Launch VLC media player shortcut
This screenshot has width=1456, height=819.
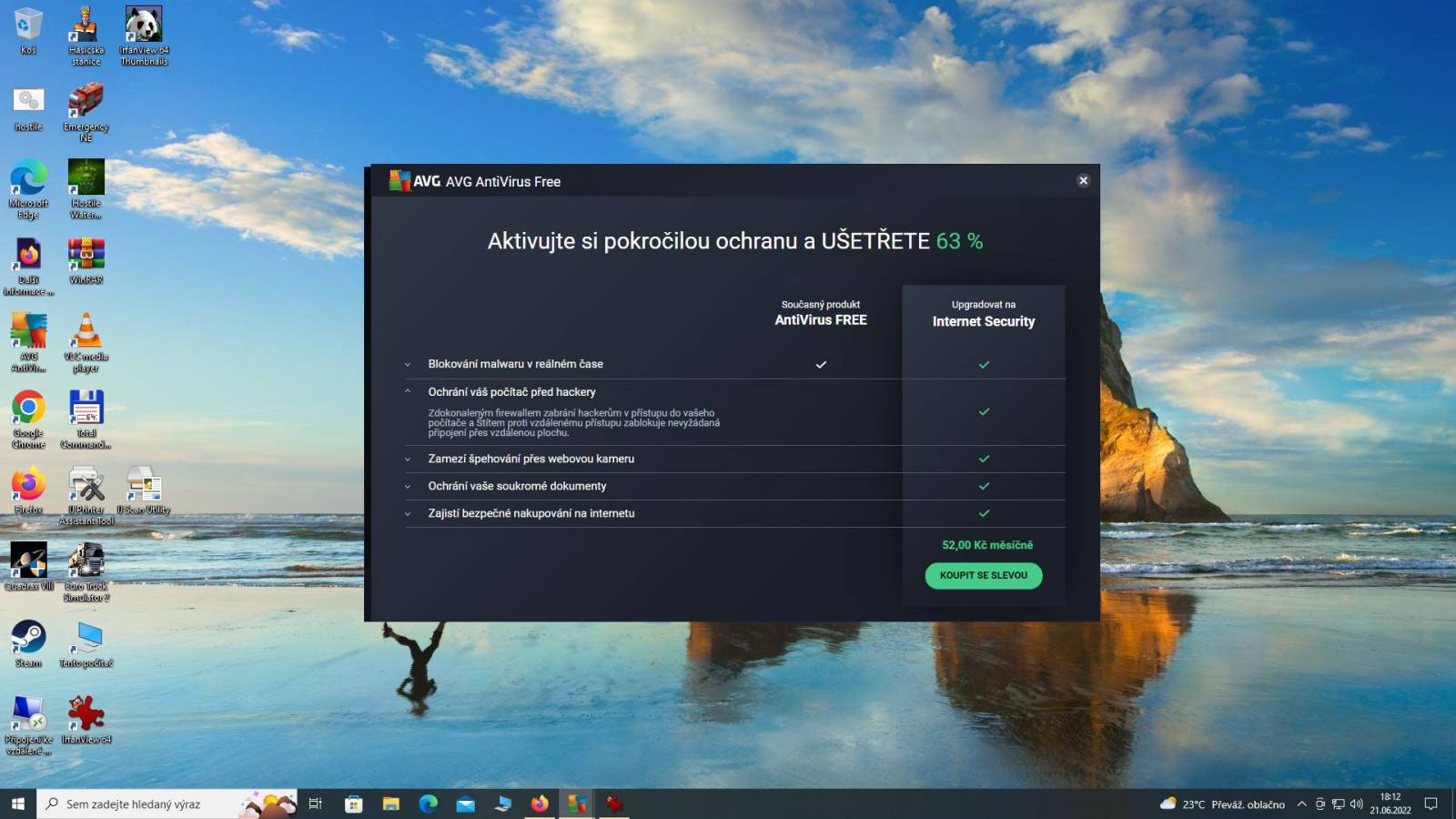click(86, 342)
